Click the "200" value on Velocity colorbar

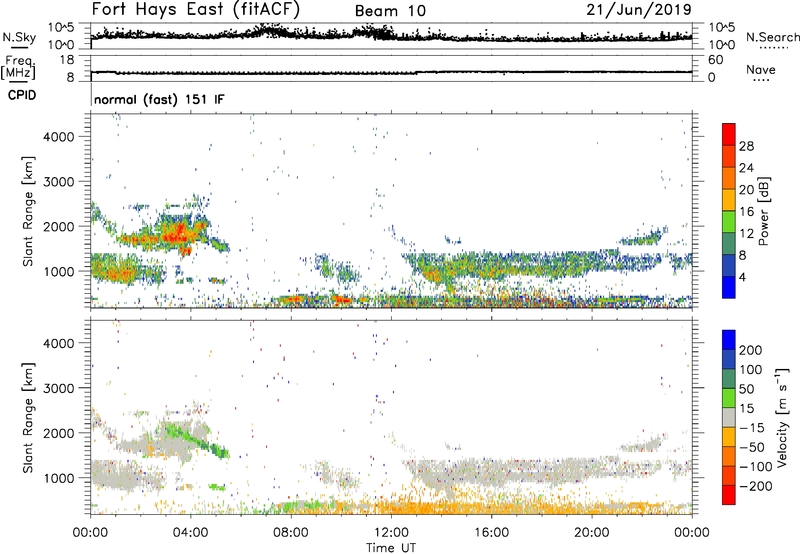[x=751, y=350]
